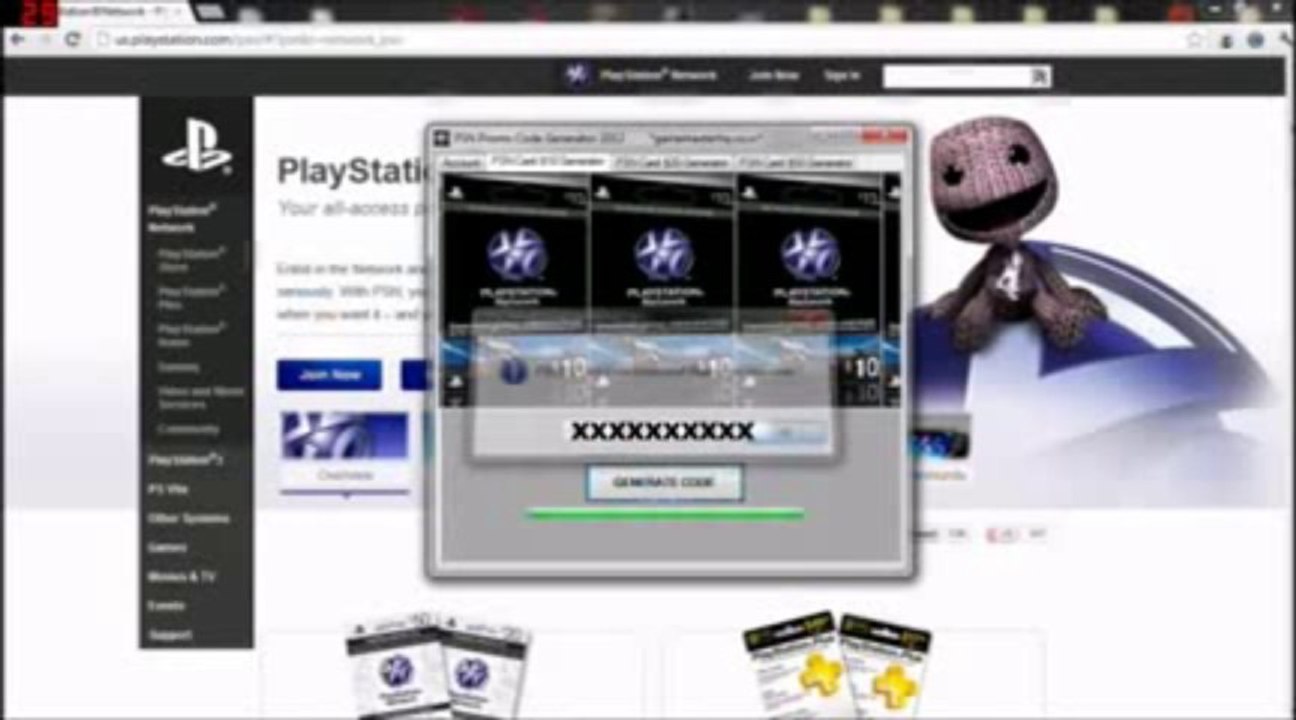Go back using the browser back arrow
Image resolution: width=1296 pixels, height=720 pixels.
tap(17, 40)
